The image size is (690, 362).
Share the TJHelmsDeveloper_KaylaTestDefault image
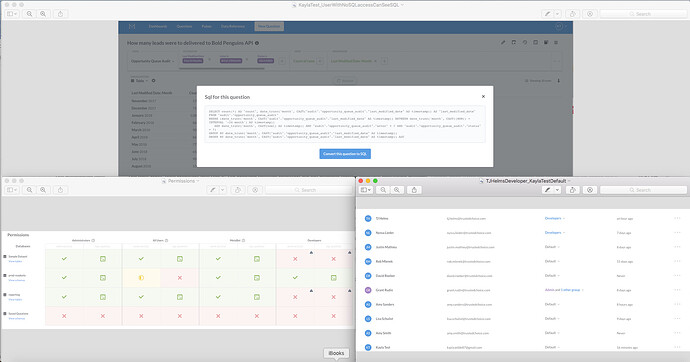[414, 190]
